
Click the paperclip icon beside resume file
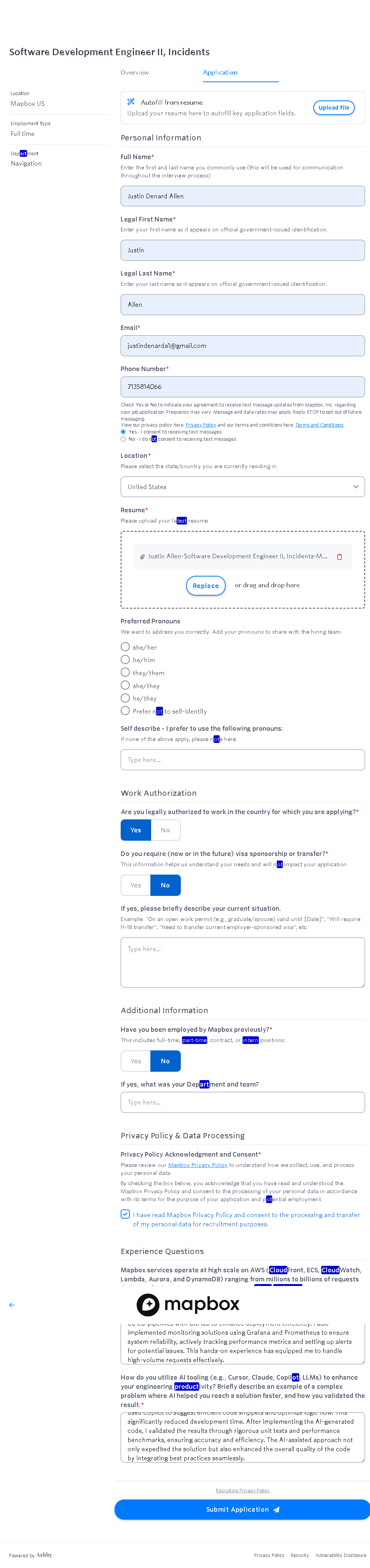(142, 556)
